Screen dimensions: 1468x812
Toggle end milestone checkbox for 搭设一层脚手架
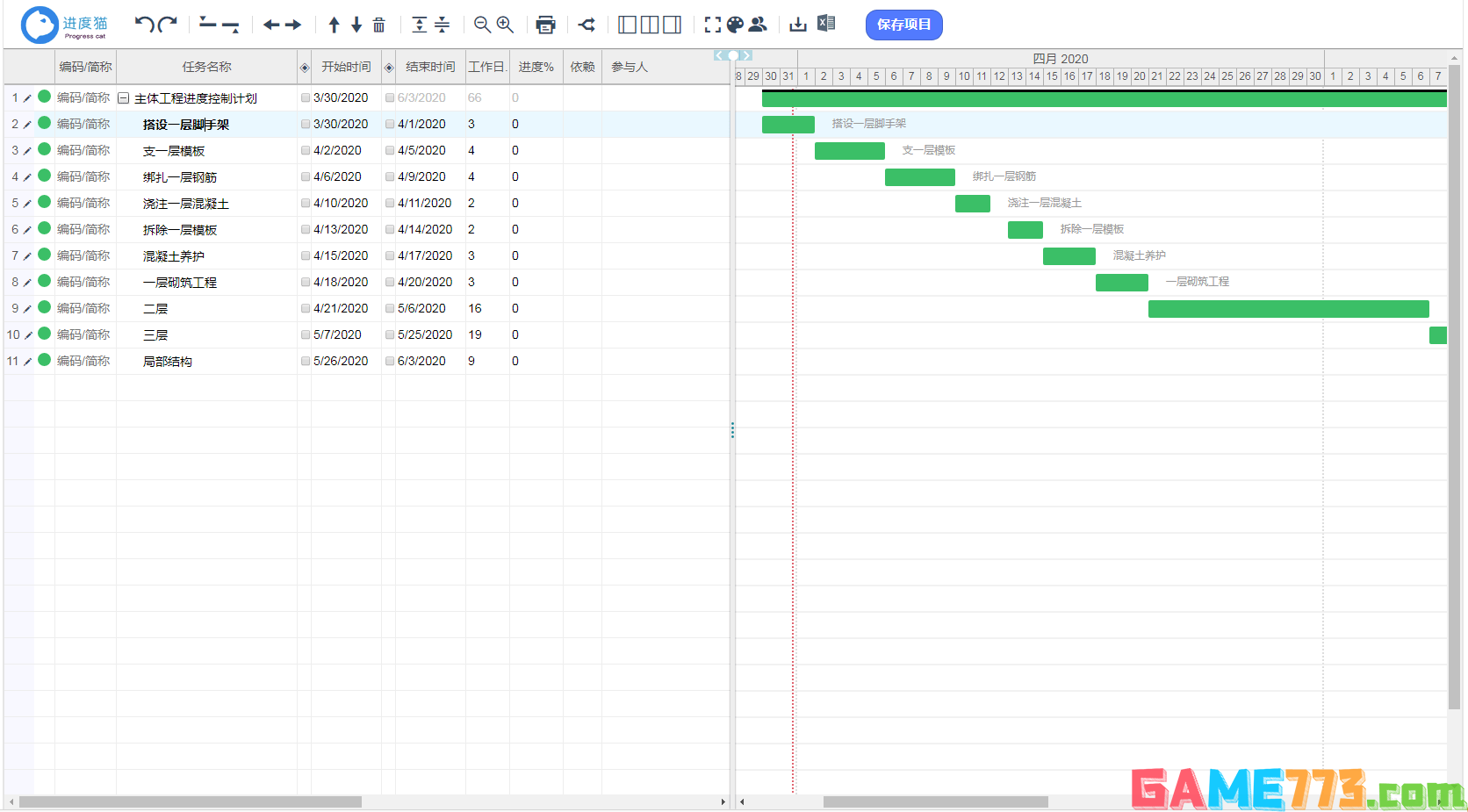pyautogui.click(x=390, y=125)
